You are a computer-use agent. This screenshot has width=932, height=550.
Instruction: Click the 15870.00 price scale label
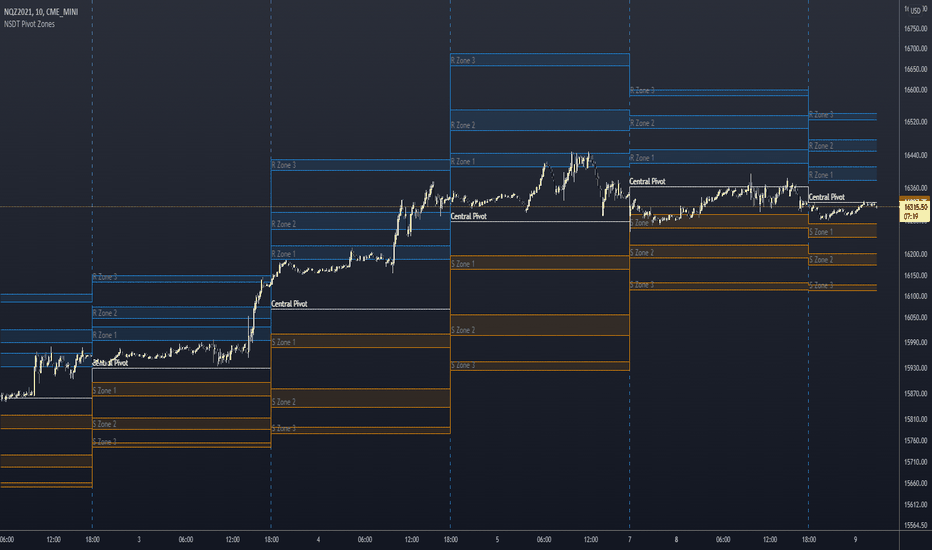coord(915,394)
